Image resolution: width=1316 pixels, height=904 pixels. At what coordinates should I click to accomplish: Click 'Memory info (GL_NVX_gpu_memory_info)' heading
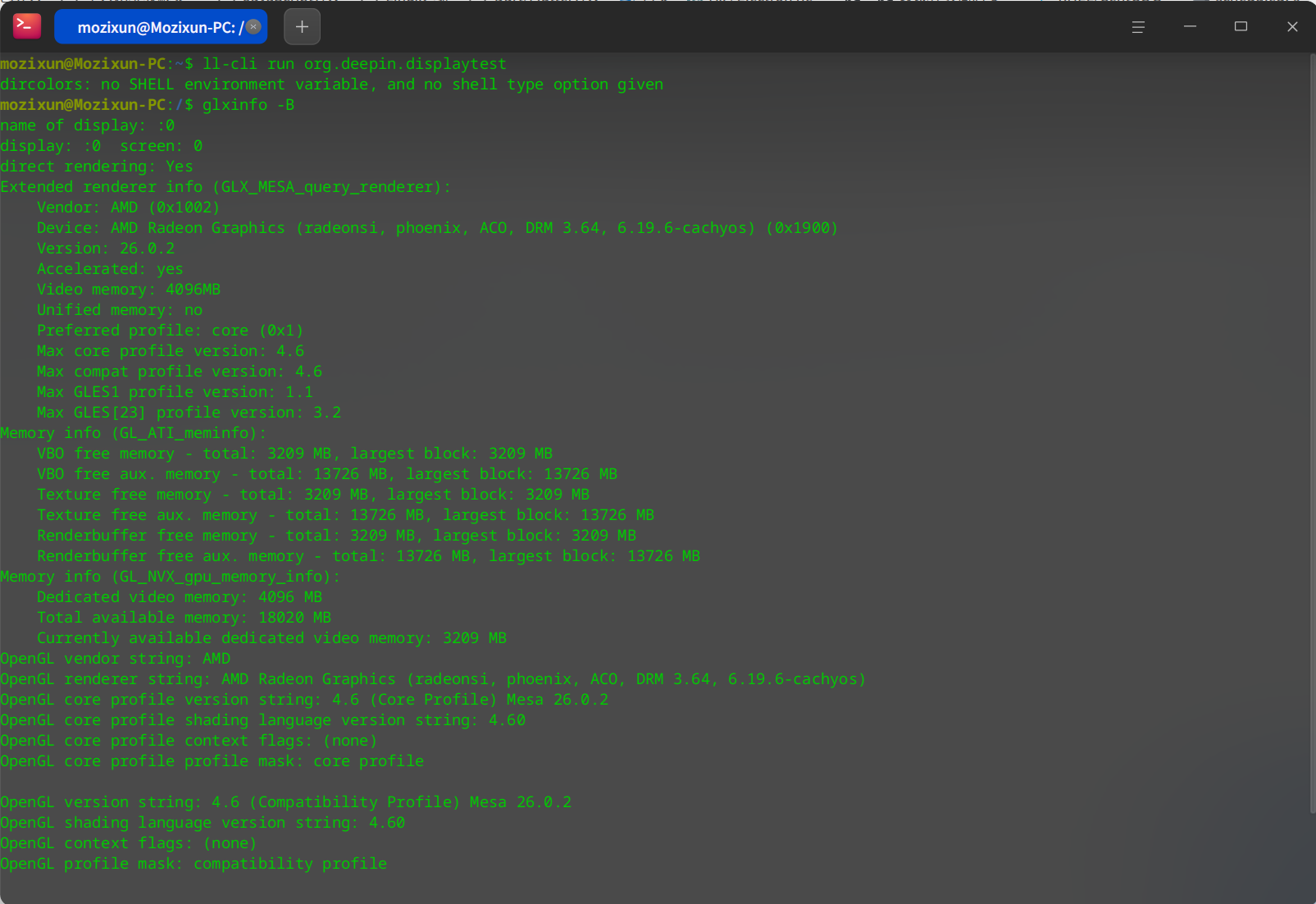coord(171,577)
